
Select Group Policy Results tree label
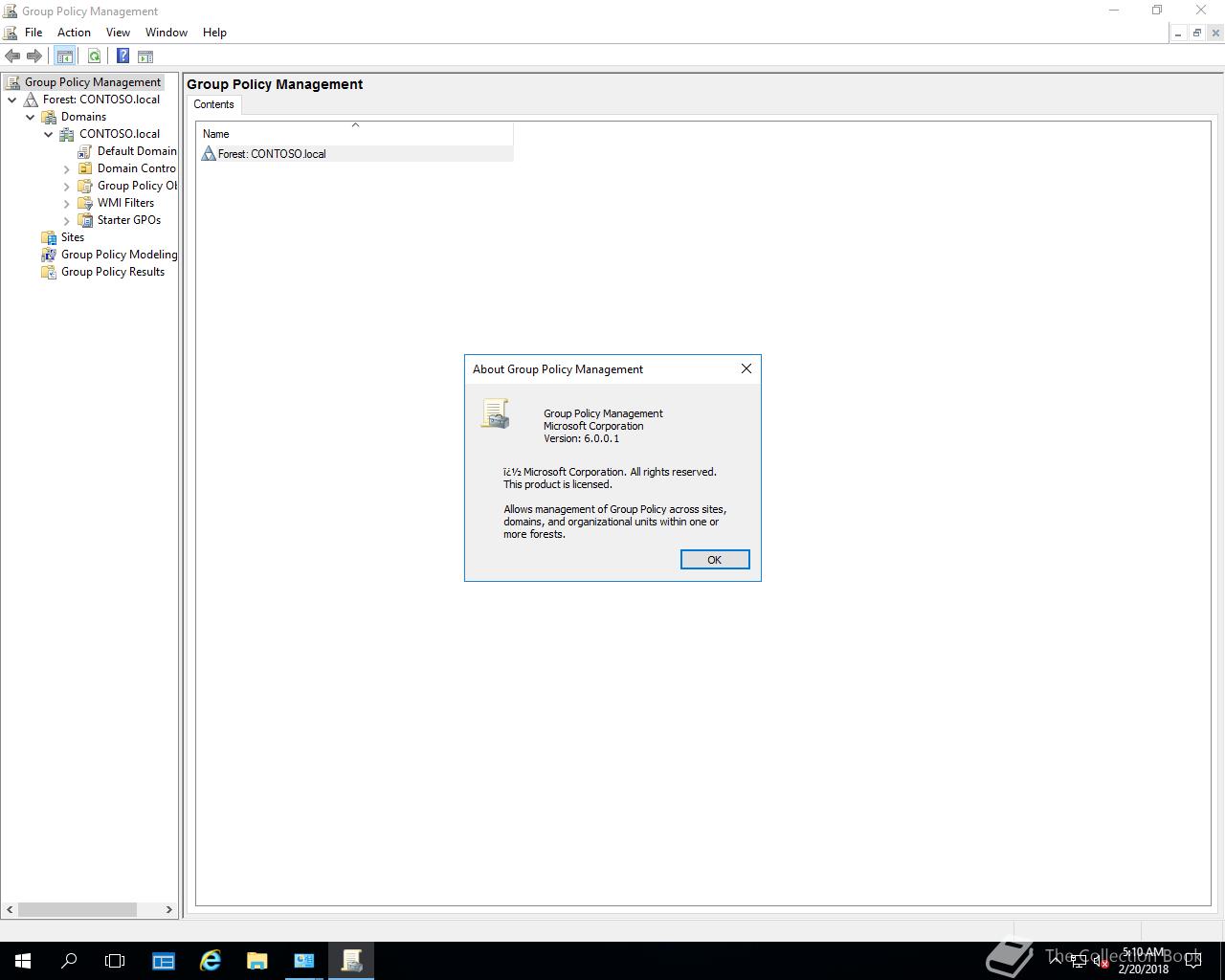113,272
